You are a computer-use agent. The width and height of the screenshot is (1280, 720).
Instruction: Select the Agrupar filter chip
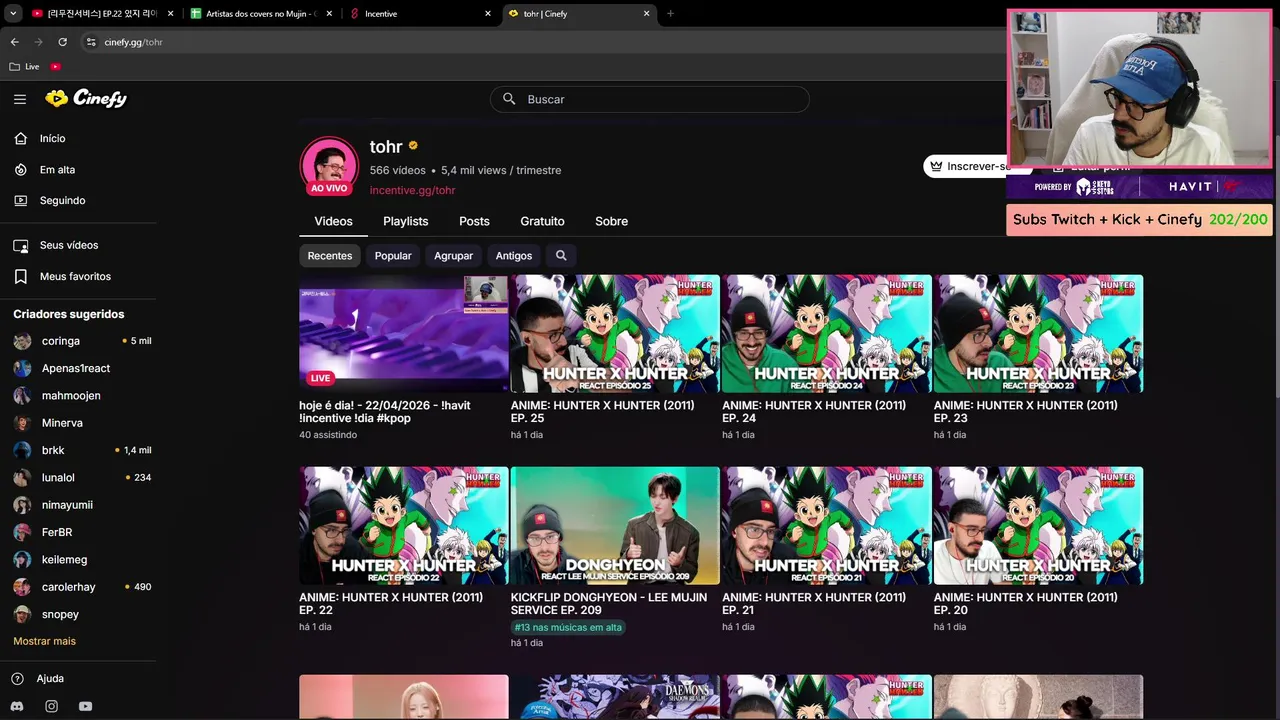click(453, 255)
